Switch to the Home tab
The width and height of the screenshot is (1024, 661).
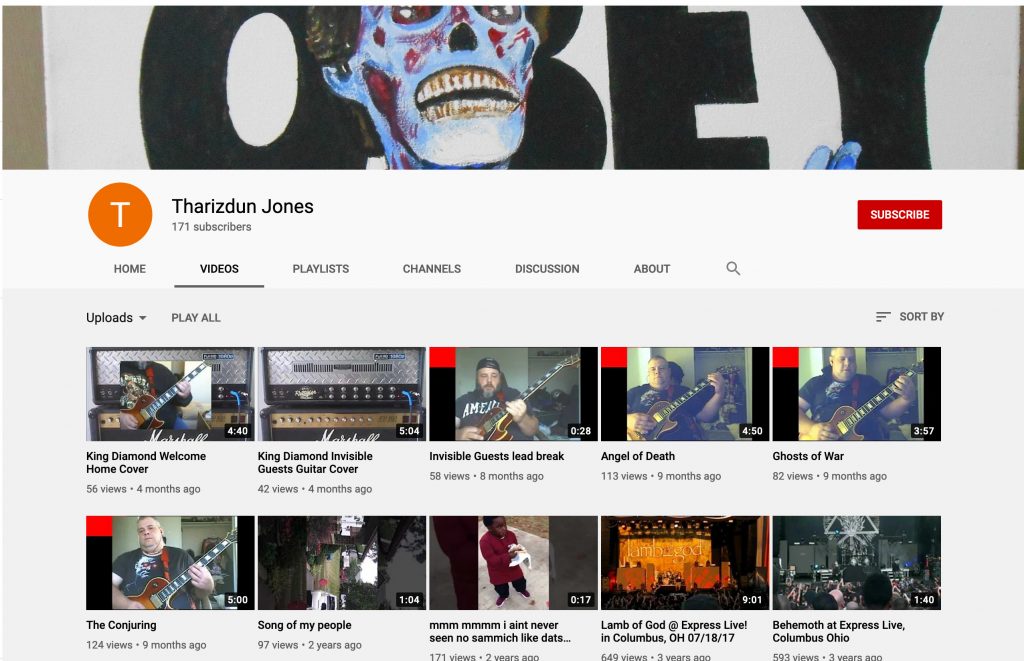(129, 268)
